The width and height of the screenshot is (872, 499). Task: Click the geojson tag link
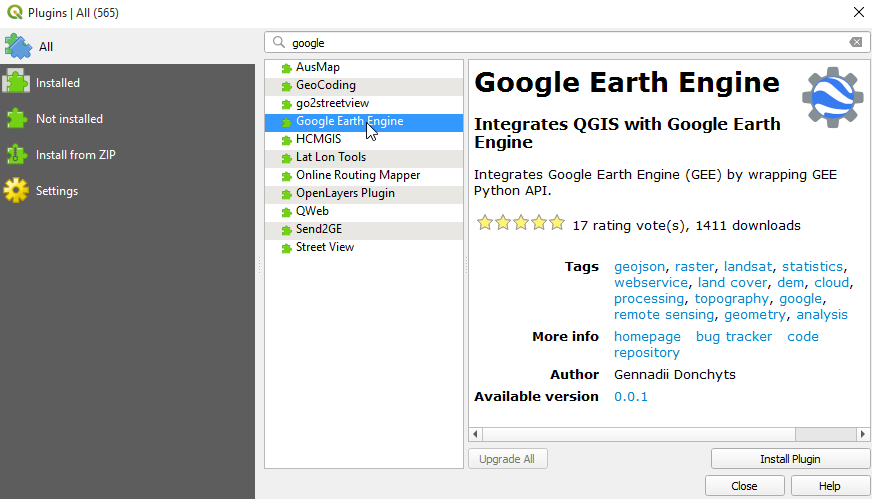pyautogui.click(x=639, y=267)
